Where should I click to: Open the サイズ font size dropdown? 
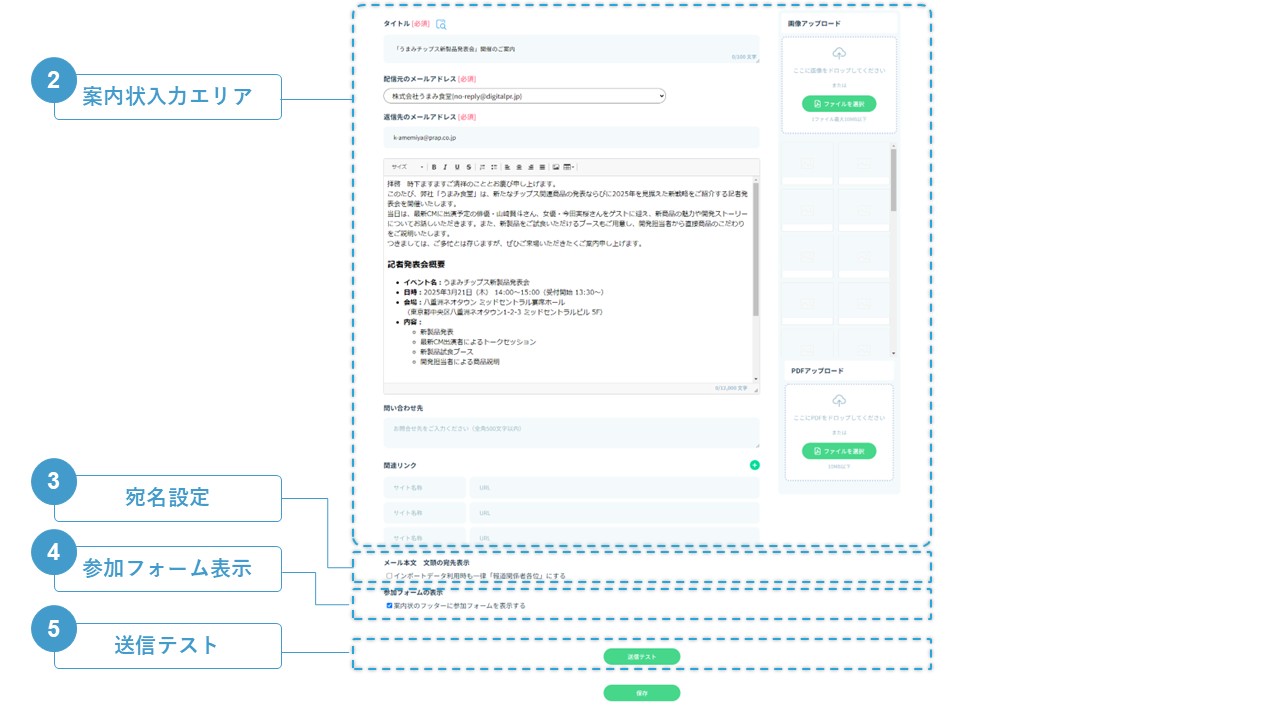407,167
